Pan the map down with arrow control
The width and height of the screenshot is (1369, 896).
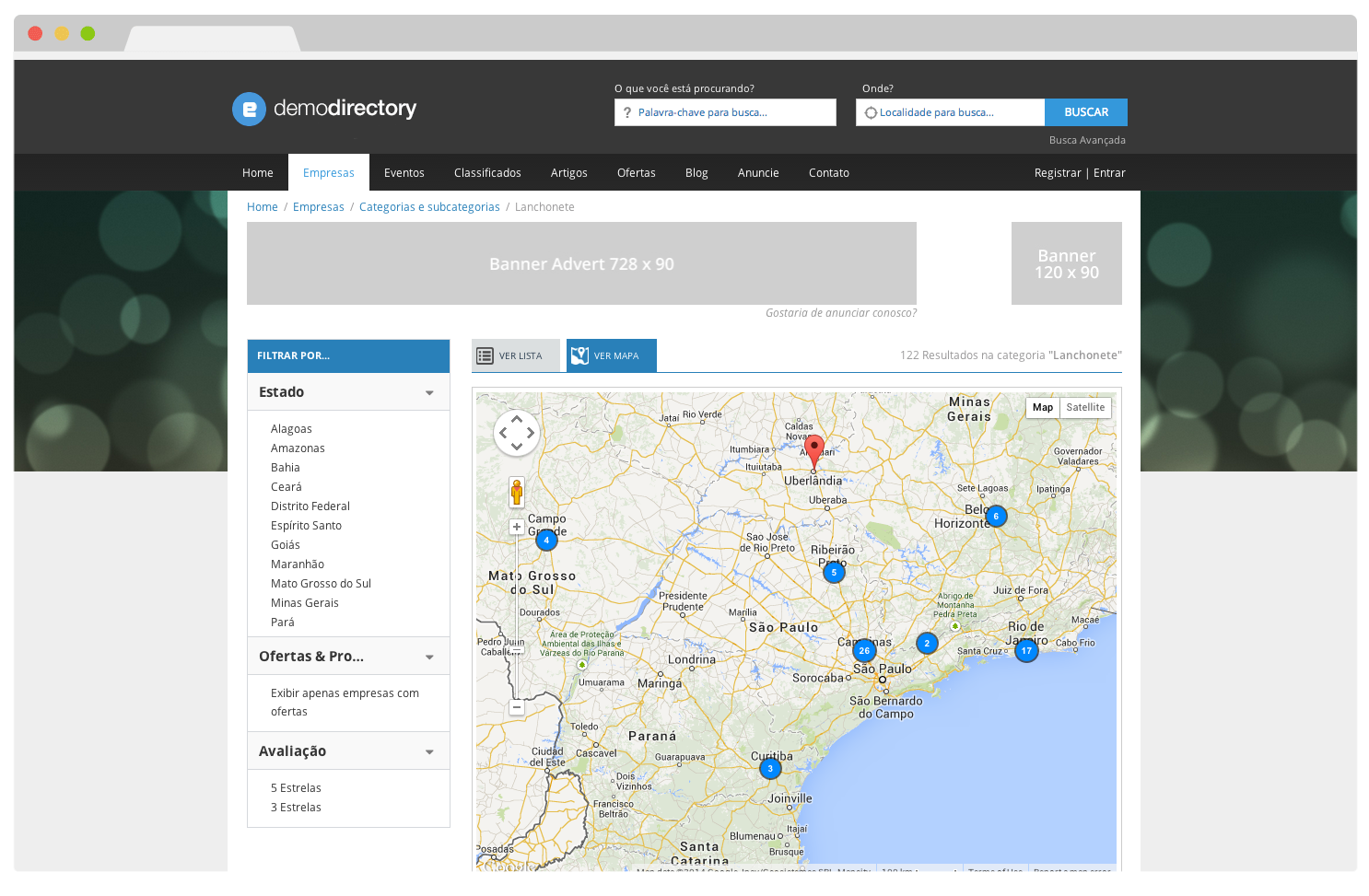coord(517,447)
